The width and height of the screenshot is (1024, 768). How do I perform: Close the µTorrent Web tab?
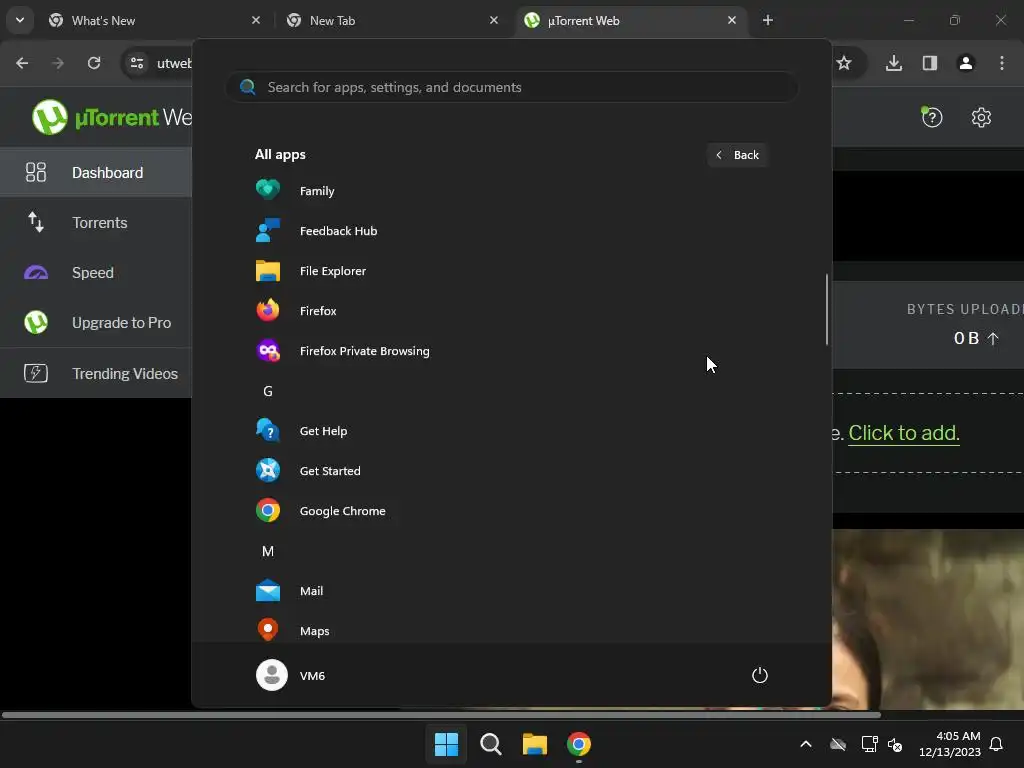[731, 20]
